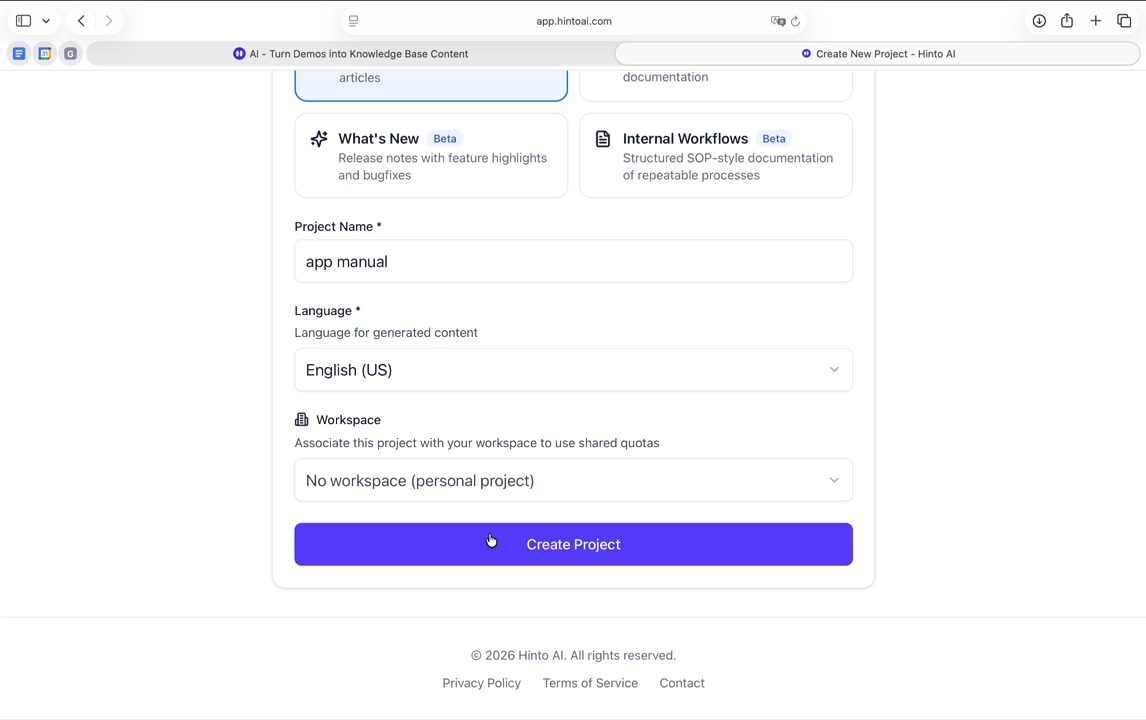This screenshot has width=1146, height=720.
Task: Click the Create Project button
Action: click(x=573, y=545)
